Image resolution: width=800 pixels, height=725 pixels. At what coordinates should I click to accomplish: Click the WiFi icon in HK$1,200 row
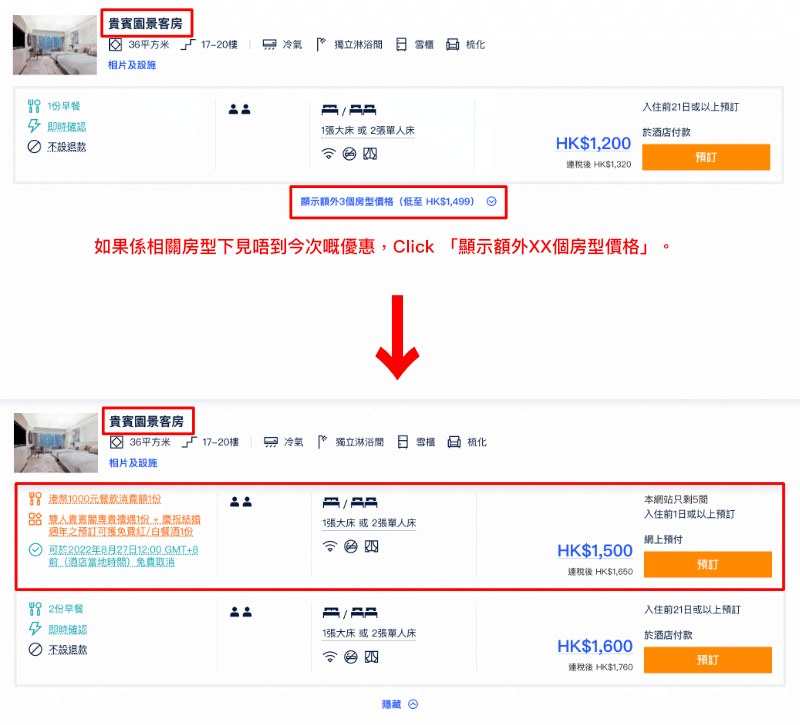329,154
